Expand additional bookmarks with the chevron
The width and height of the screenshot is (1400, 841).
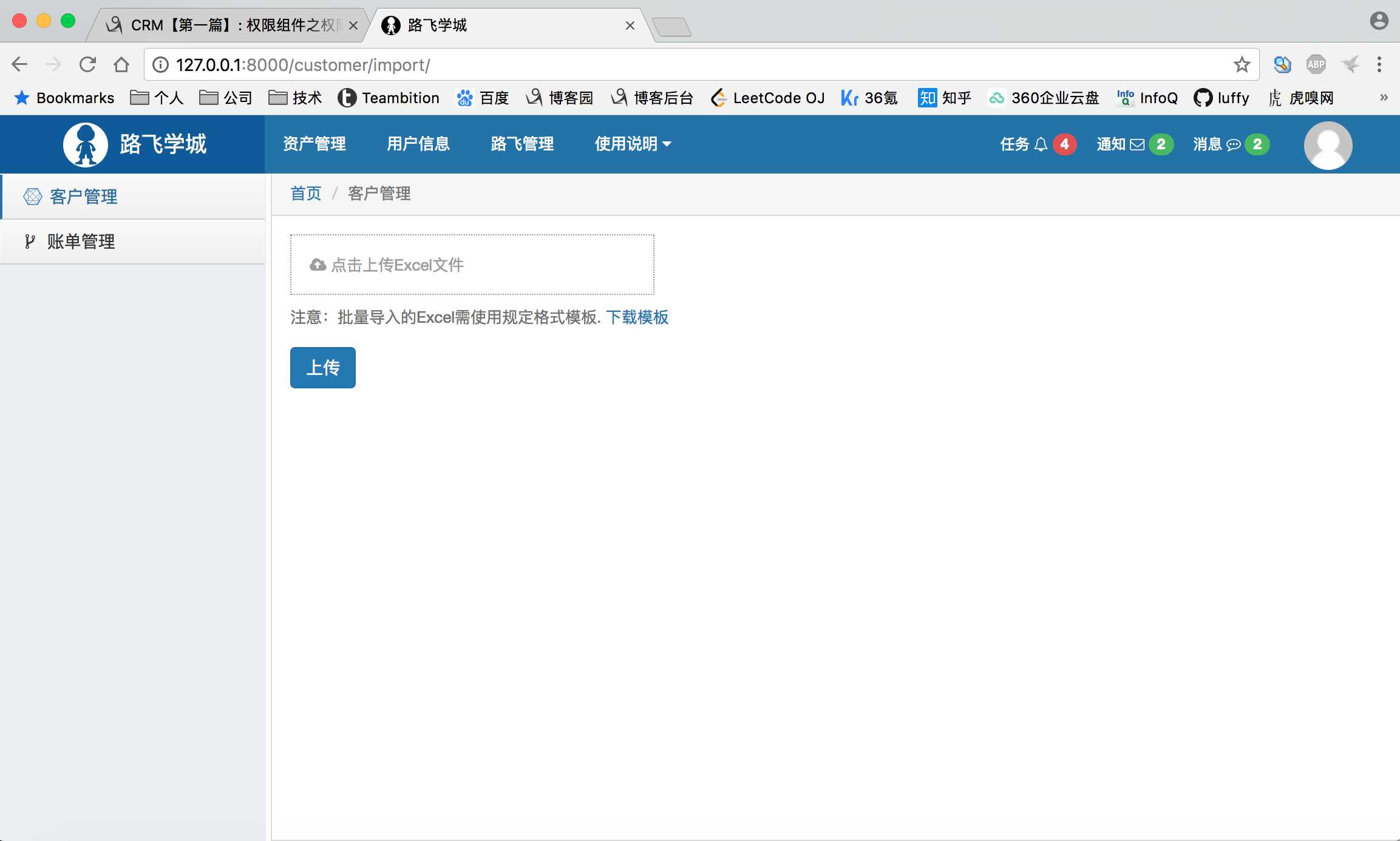coord(1385,97)
